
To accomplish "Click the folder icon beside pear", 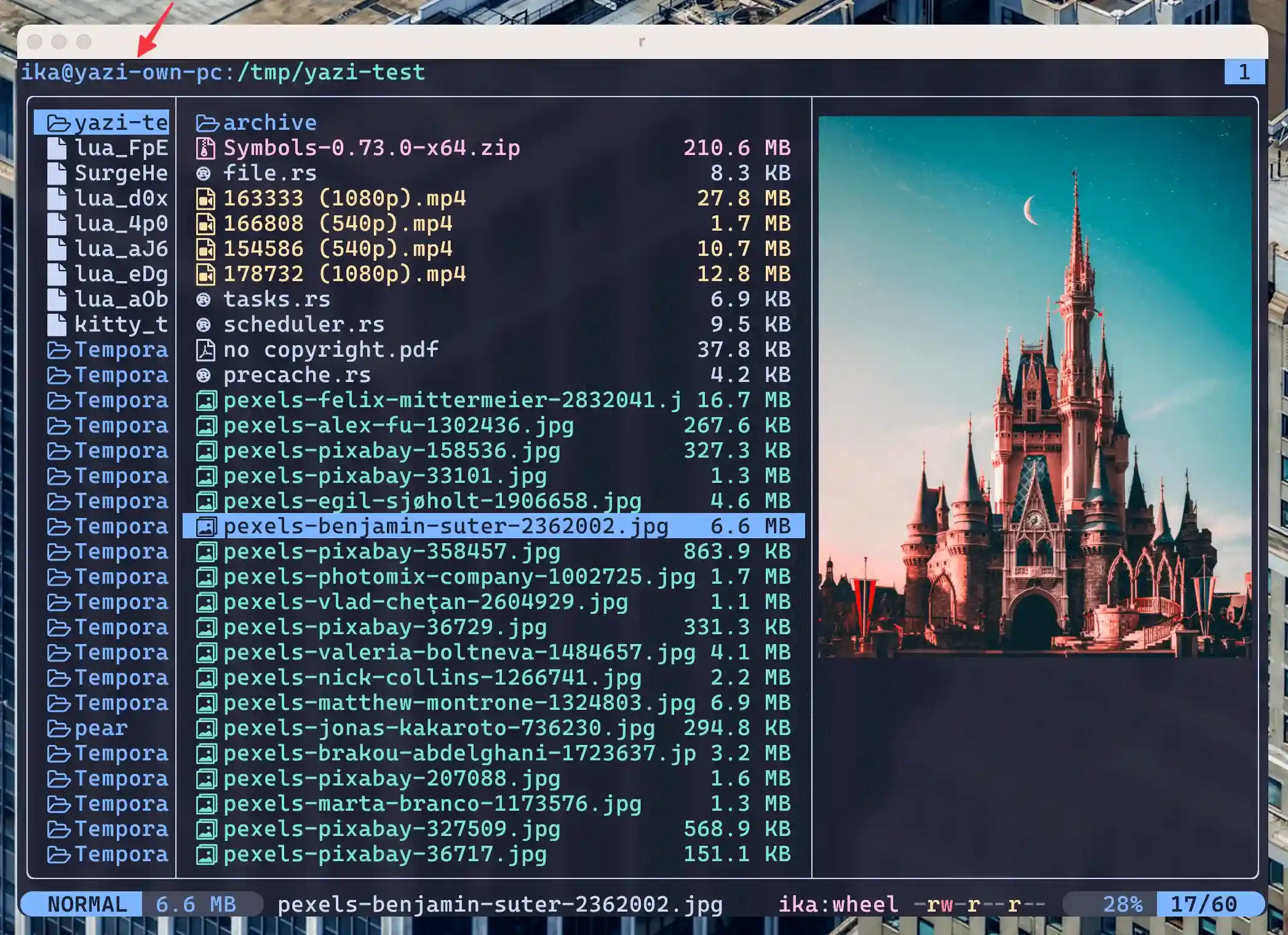I will coord(59,729).
